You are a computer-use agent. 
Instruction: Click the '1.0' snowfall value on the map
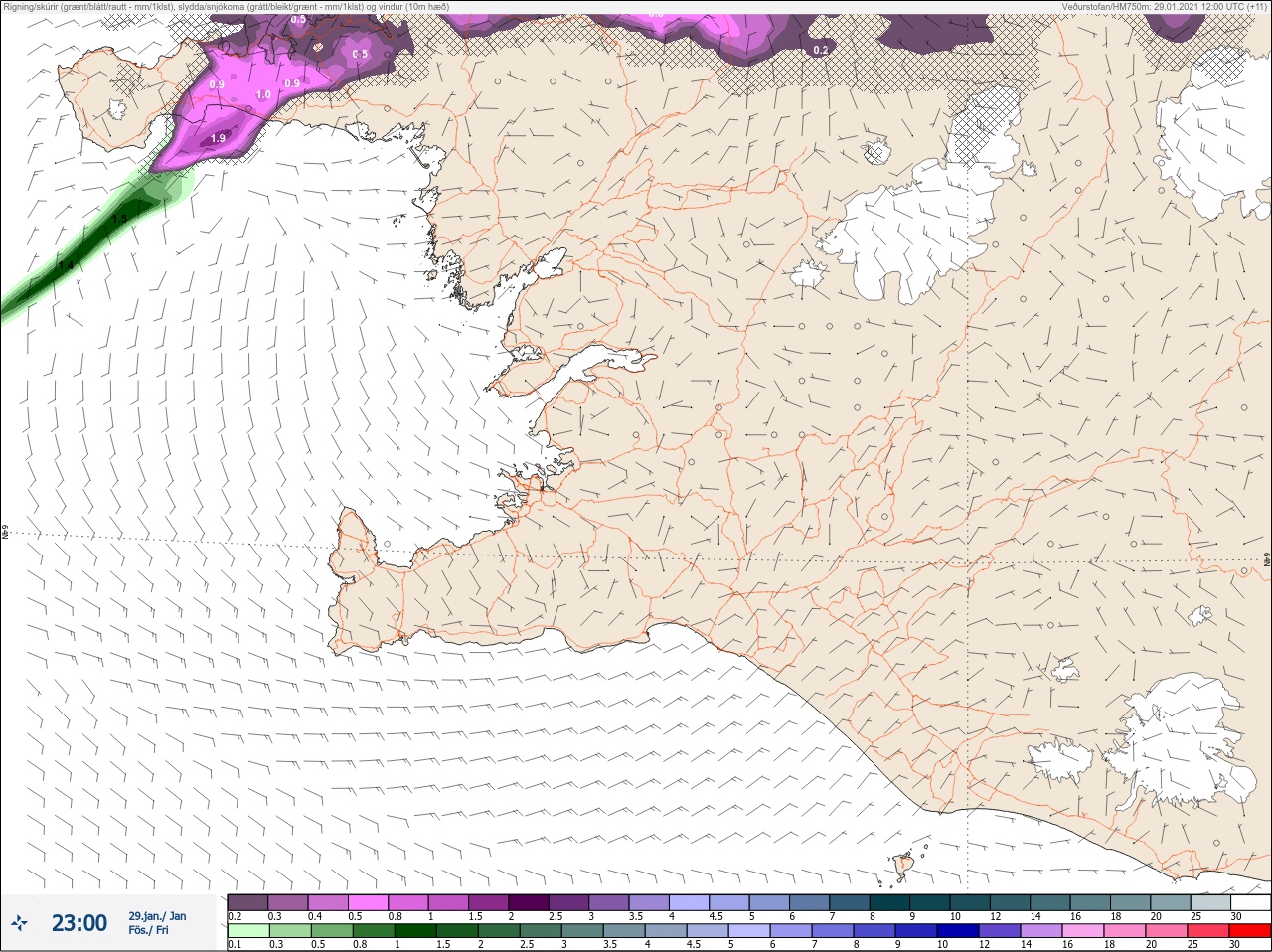pyautogui.click(x=263, y=95)
